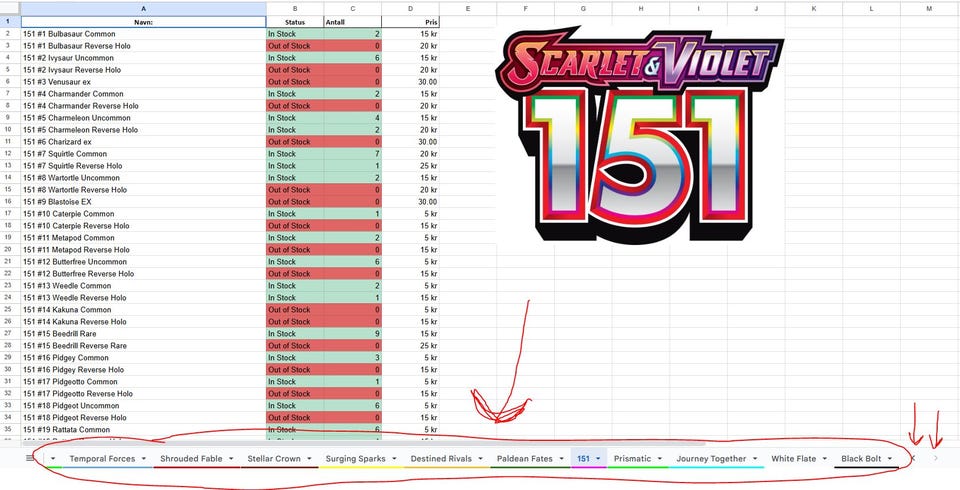Select cell '151 #3 Venusaur ex'
960x490 pixels.
(x=143, y=81)
